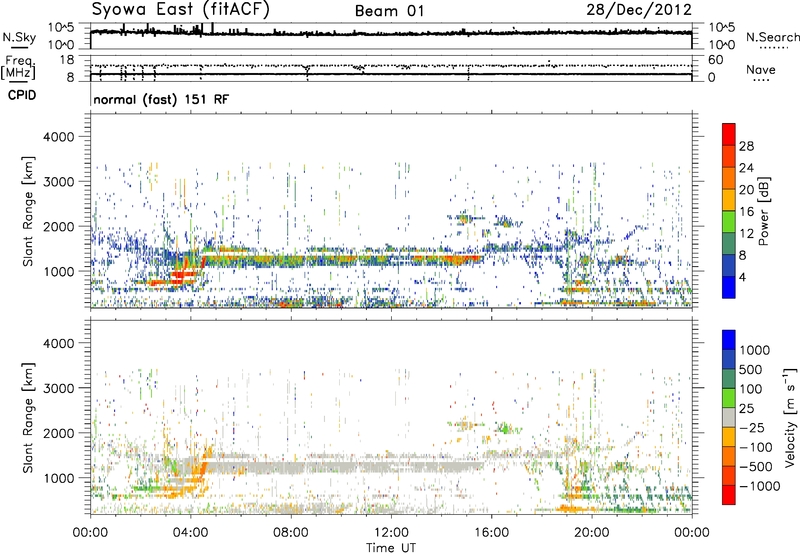Click the red backscatter patch near 04:00 in power panel
This screenshot has width=800, height=554.
click(x=184, y=276)
